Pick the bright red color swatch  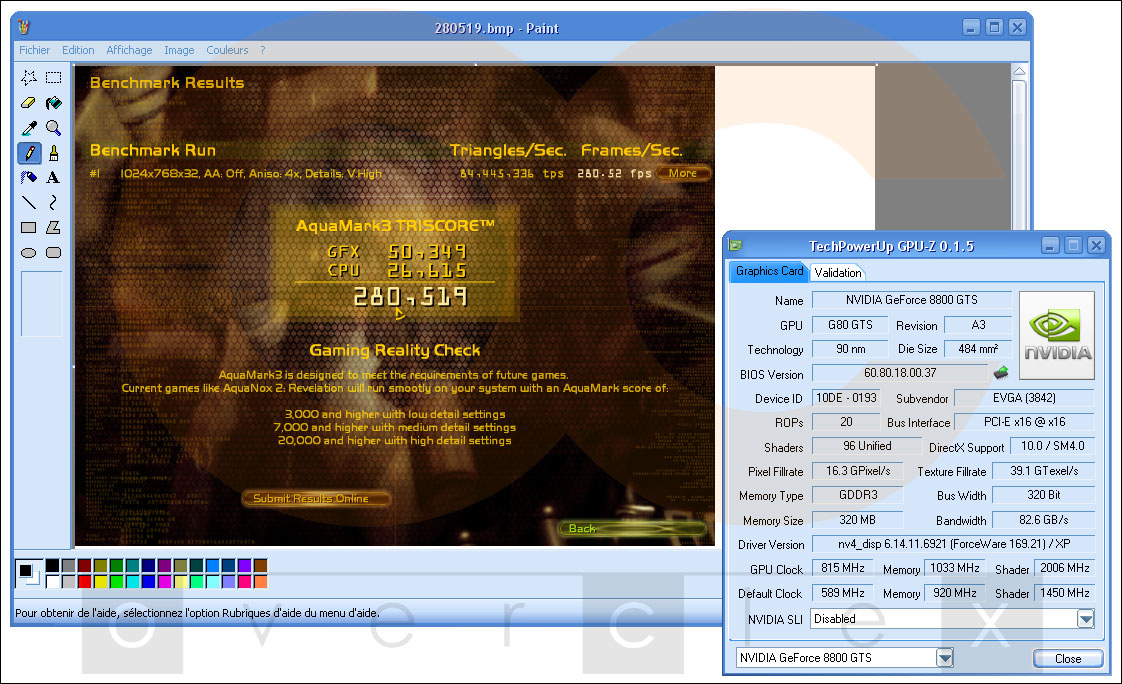pyautogui.click(x=84, y=582)
